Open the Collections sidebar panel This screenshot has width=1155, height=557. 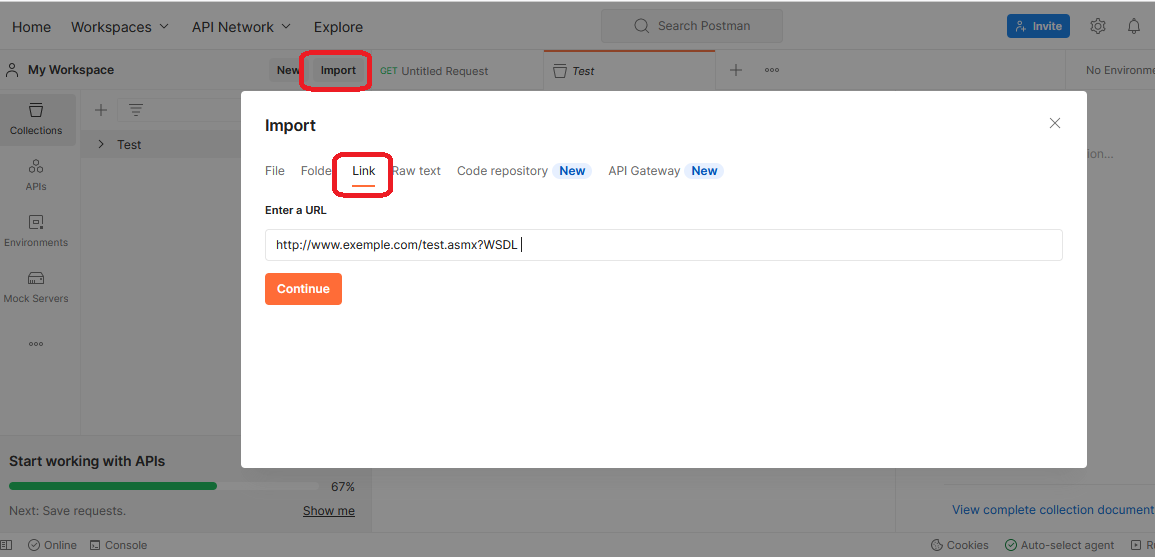point(37,119)
